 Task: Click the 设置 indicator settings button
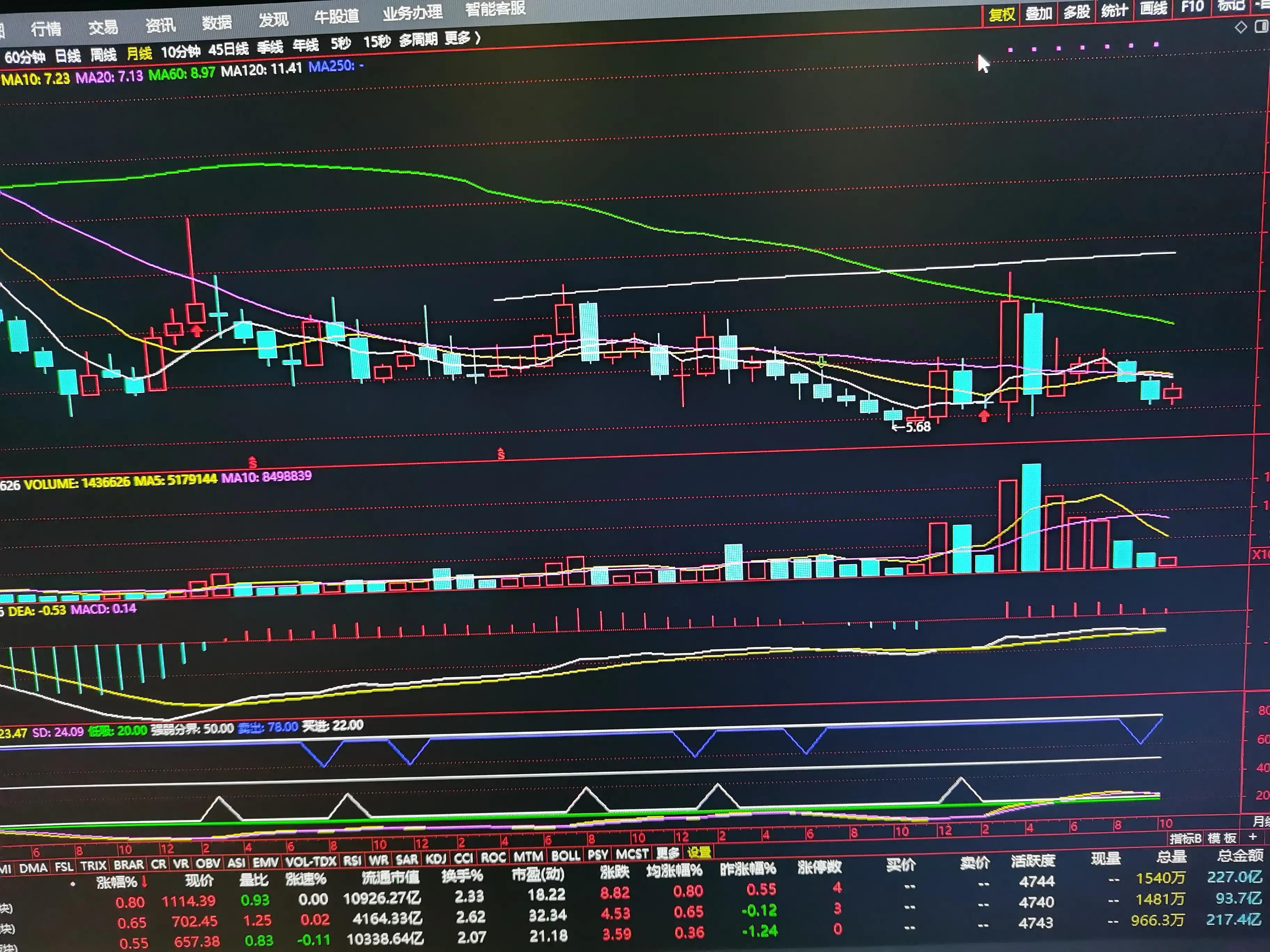click(699, 853)
